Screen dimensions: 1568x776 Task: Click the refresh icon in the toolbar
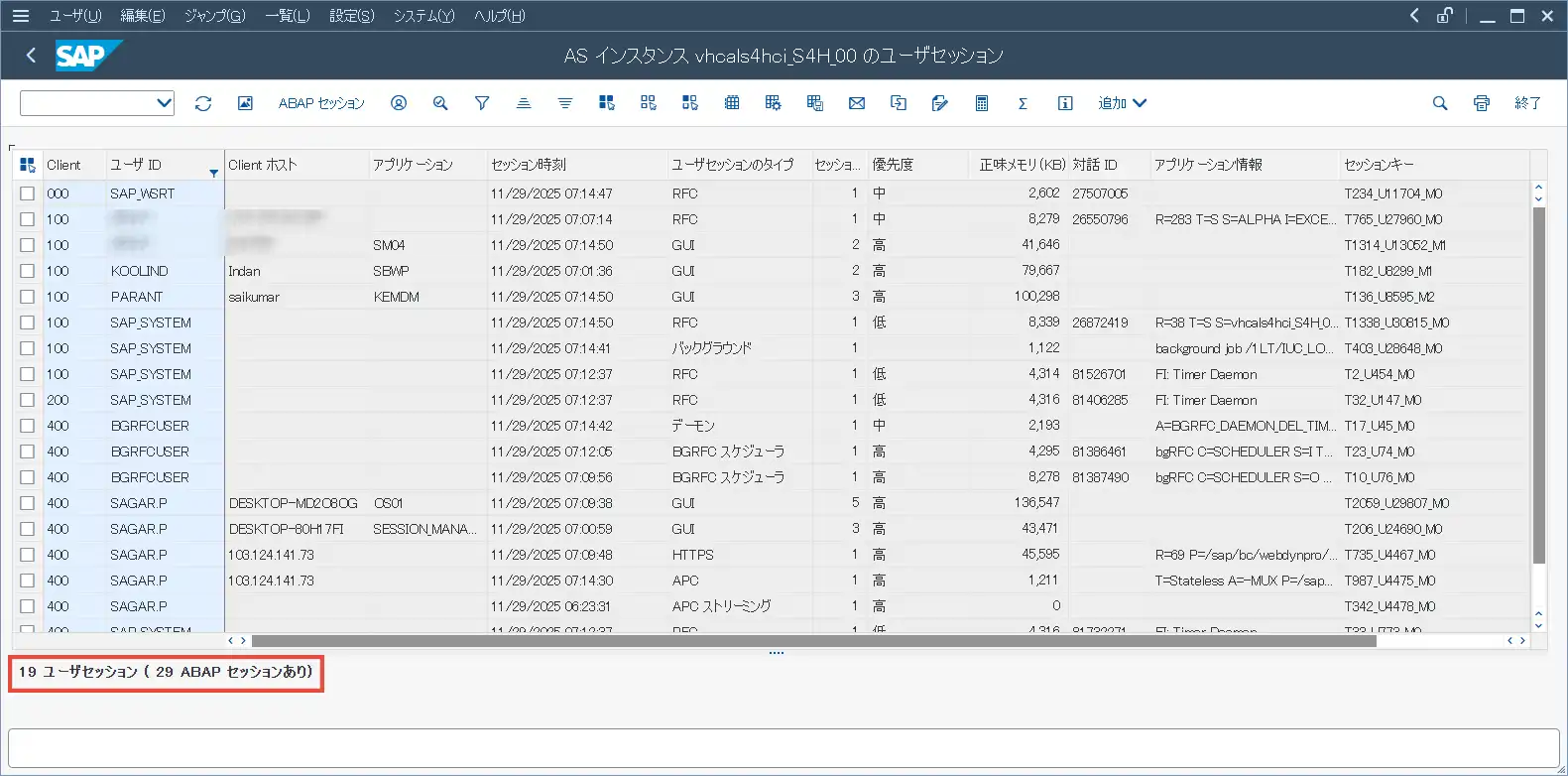(203, 103)
